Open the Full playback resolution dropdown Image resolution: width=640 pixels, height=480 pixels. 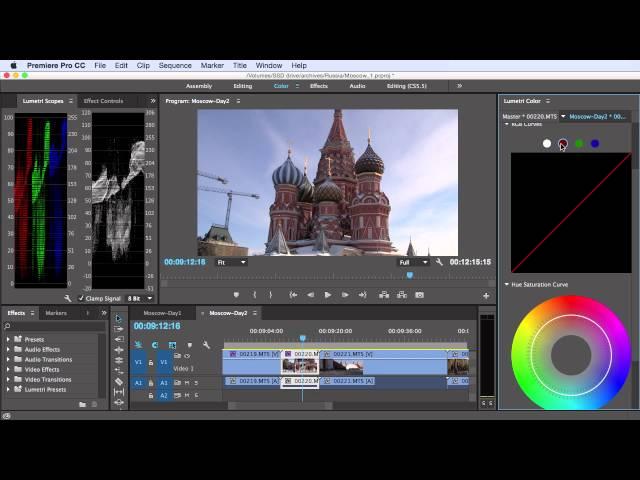(413, 262)
